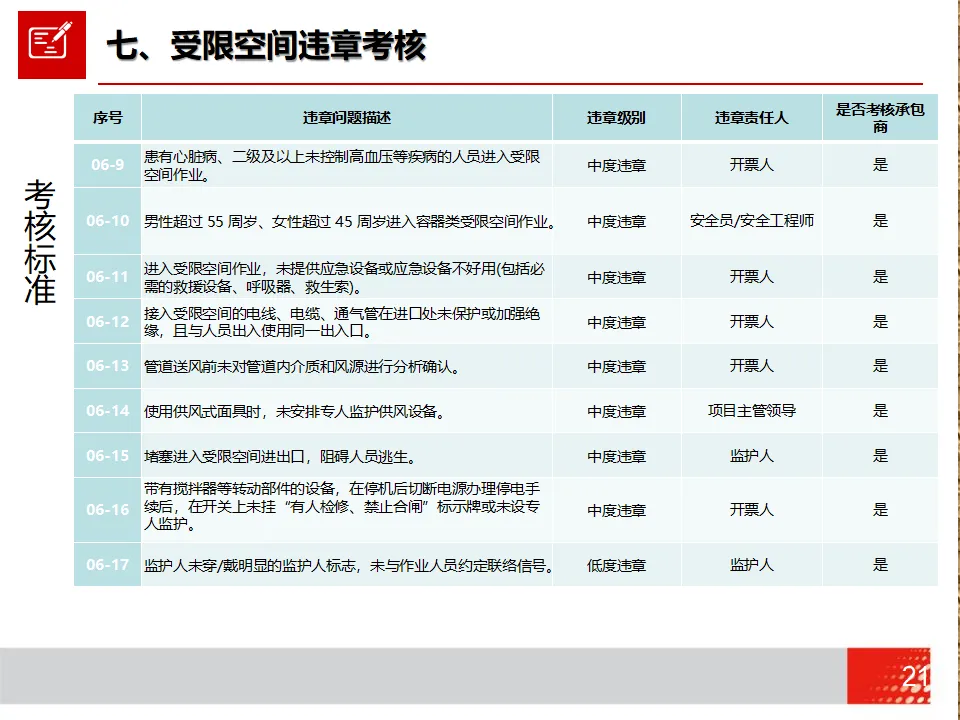Click 是 in row 06-14

coord(880,411)
